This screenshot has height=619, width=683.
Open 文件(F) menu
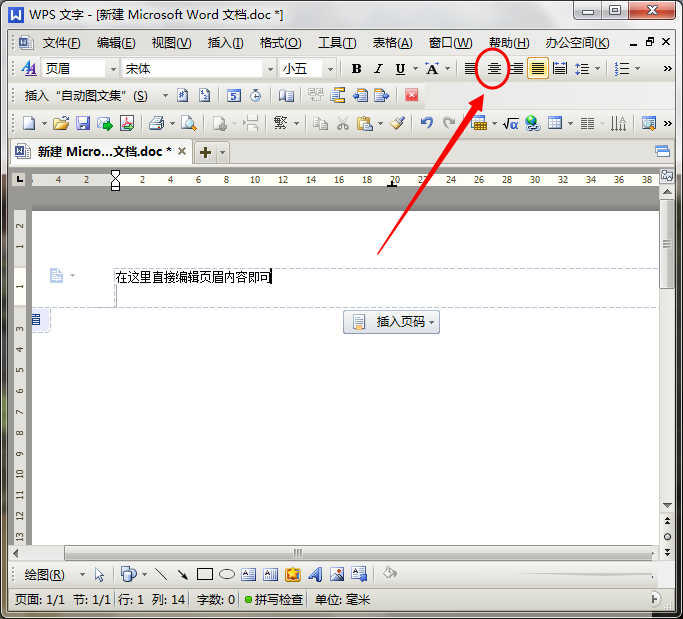(x=61, y=43)
